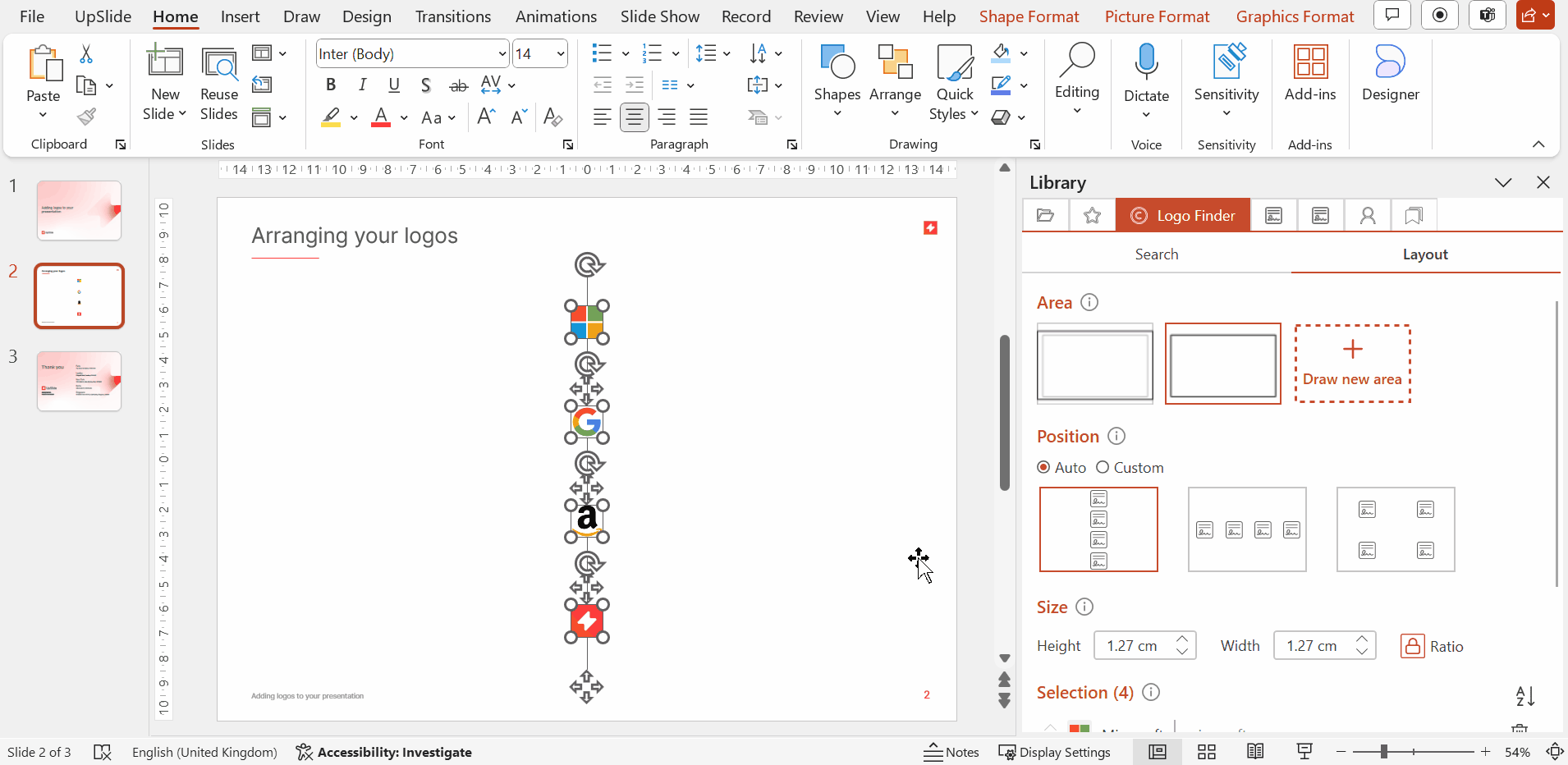Switch to the Search tab in Logo Finder
Image resolution: width=1568 pixels, height=765 pixels.
[1156, 254]
